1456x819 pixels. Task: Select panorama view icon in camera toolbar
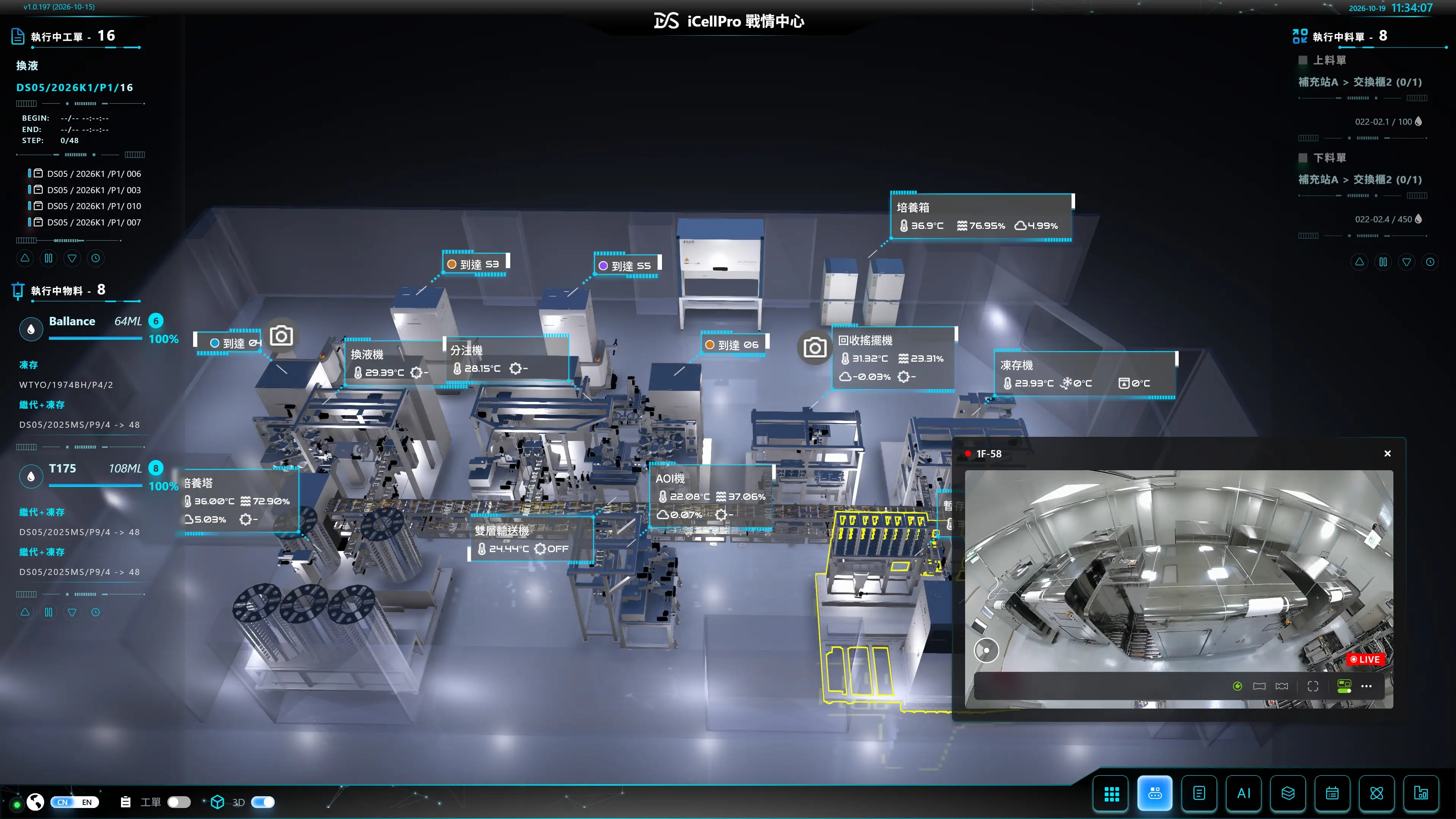point(1259,686)
